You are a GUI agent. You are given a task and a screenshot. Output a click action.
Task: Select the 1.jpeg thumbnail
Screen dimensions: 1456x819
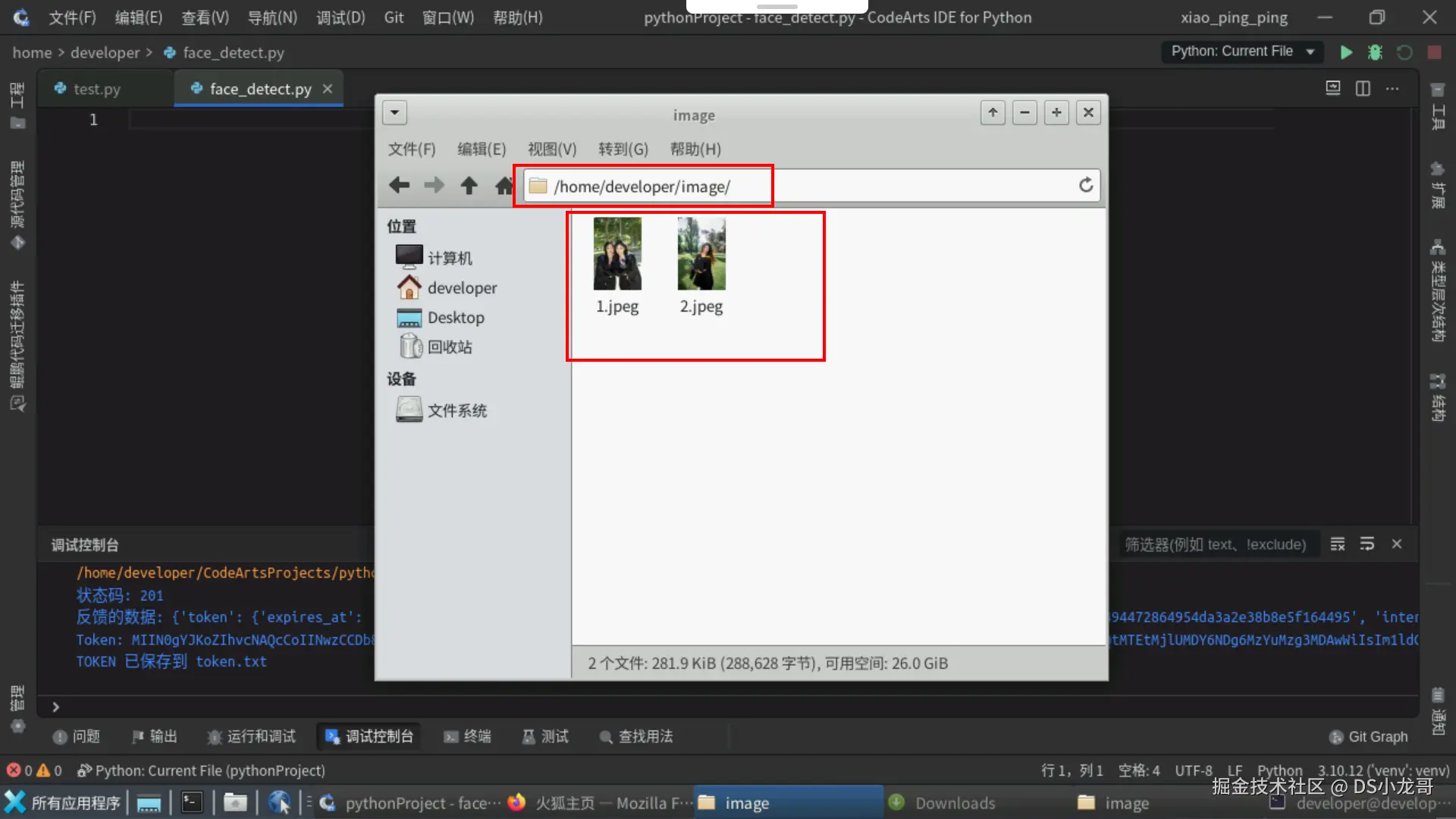(x=617, y=255)
